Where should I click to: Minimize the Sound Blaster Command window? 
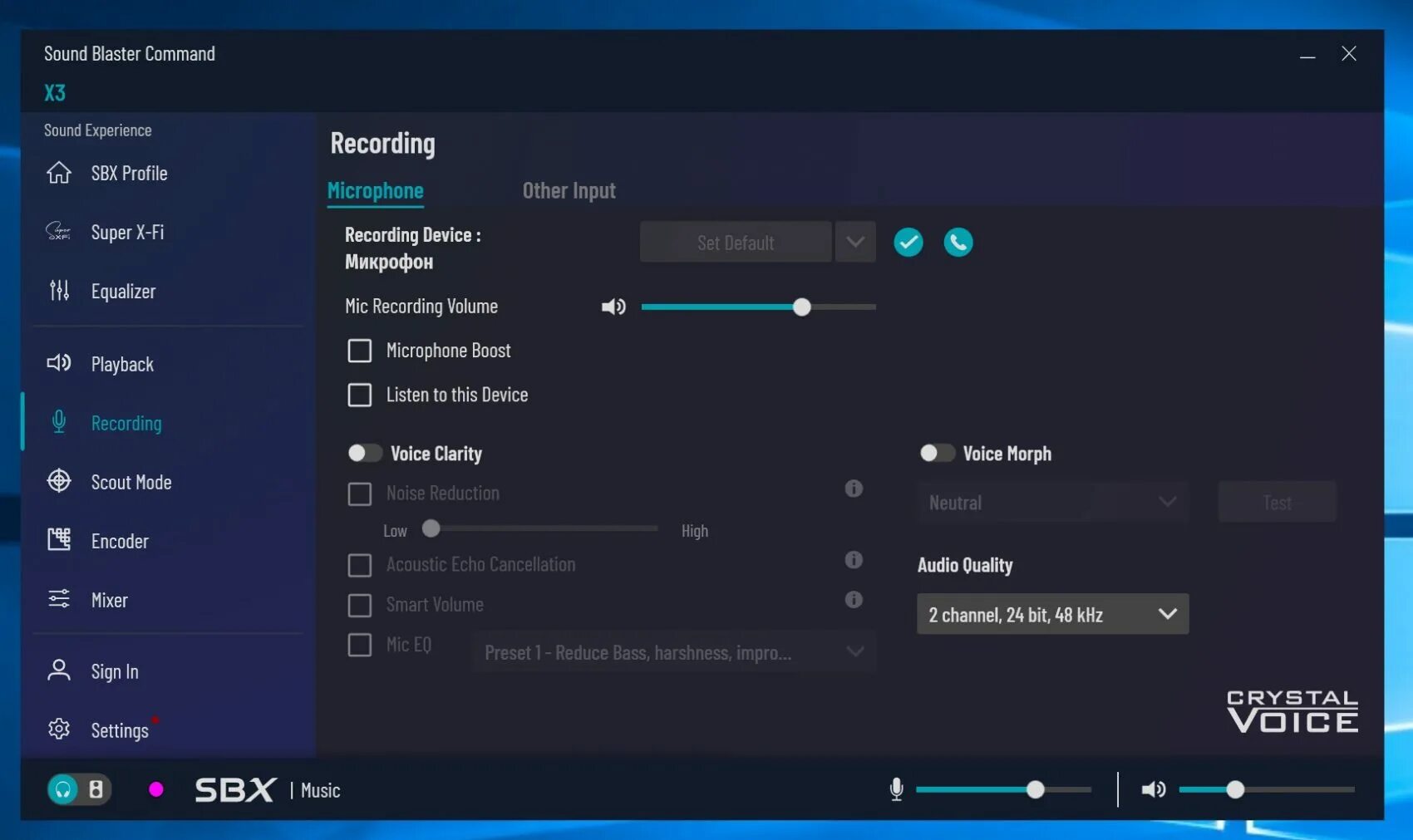point(1307,55)
